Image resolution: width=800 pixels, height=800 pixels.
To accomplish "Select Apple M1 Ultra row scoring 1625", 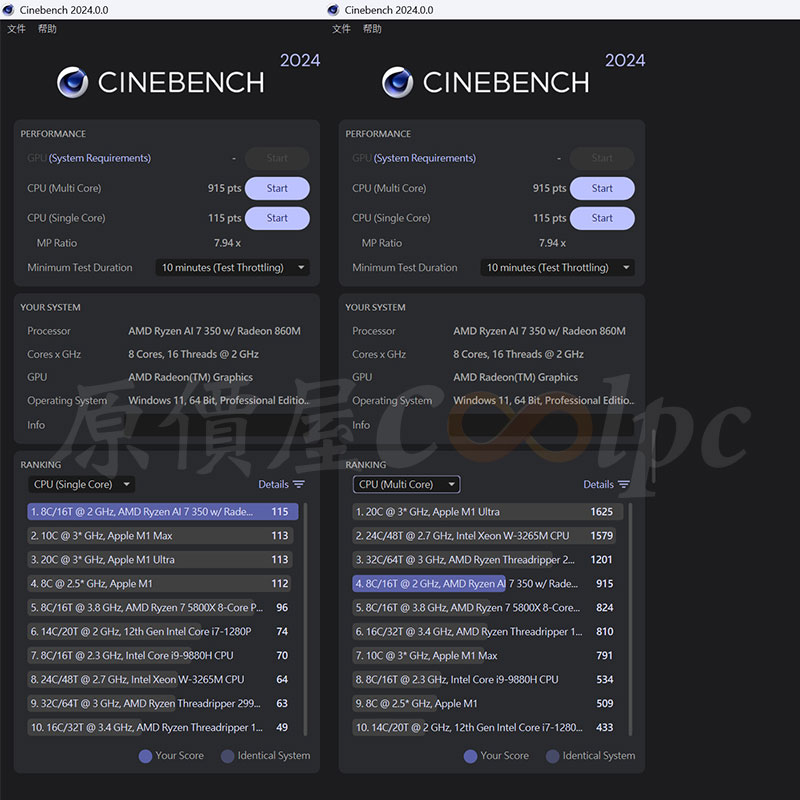I will point(488,512).
